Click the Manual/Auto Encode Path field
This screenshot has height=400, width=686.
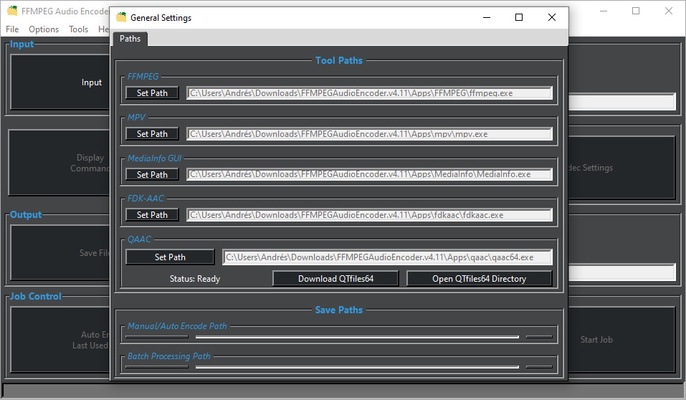[x=357, y=337]
